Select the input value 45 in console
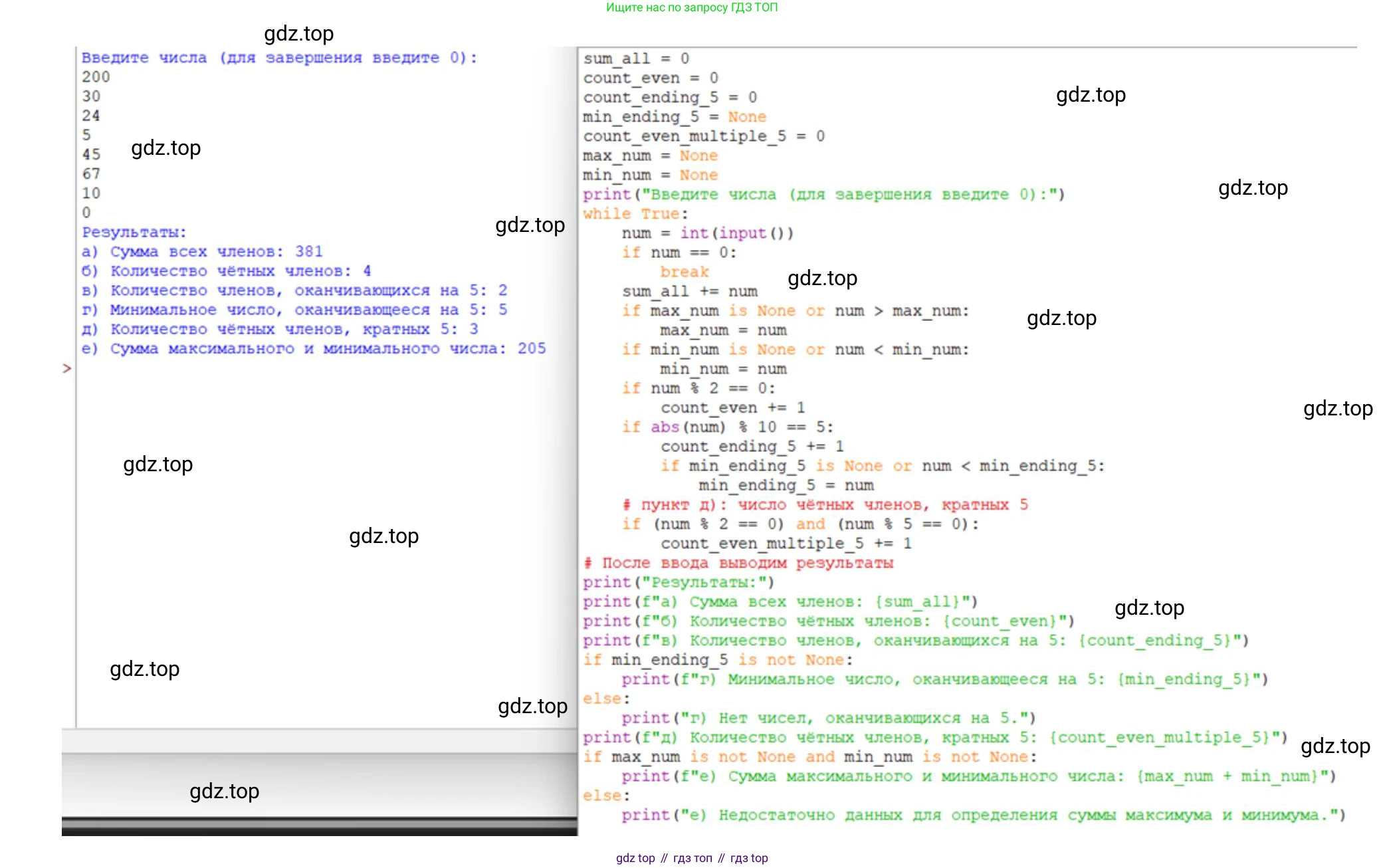This screenshot has height=868, width=1385. pyautogui.click(x=91, y=154)
